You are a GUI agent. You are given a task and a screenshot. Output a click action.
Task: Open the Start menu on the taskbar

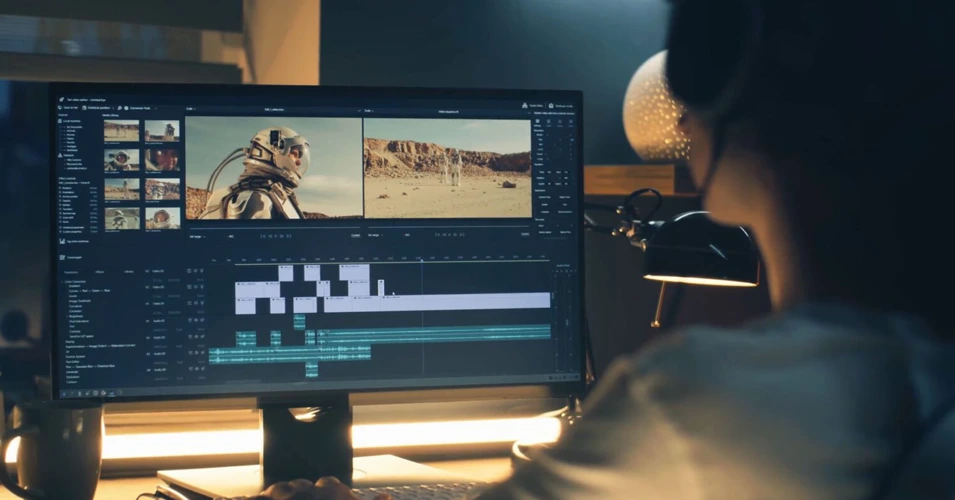pyautogui.click(x=63, y=393)
